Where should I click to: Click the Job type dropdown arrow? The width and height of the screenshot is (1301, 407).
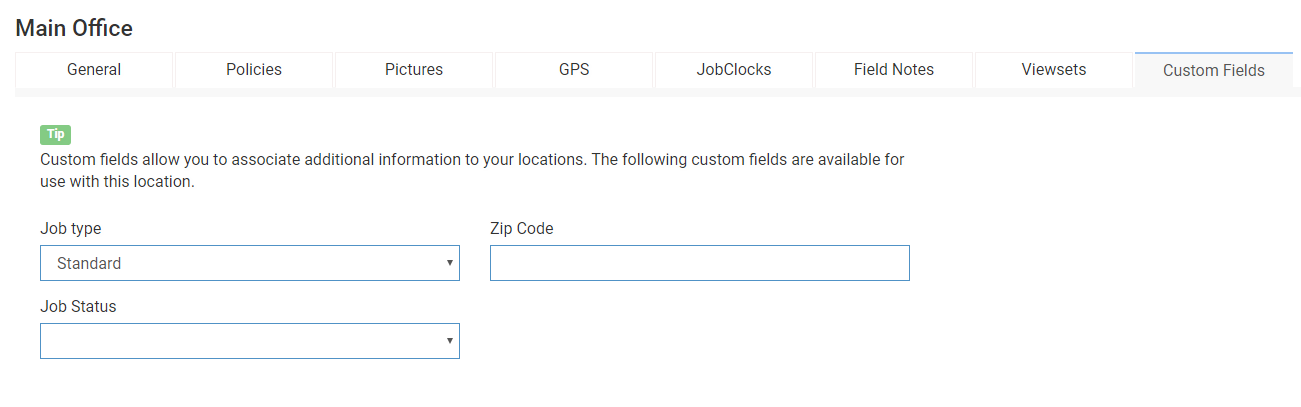pos(450,263)
